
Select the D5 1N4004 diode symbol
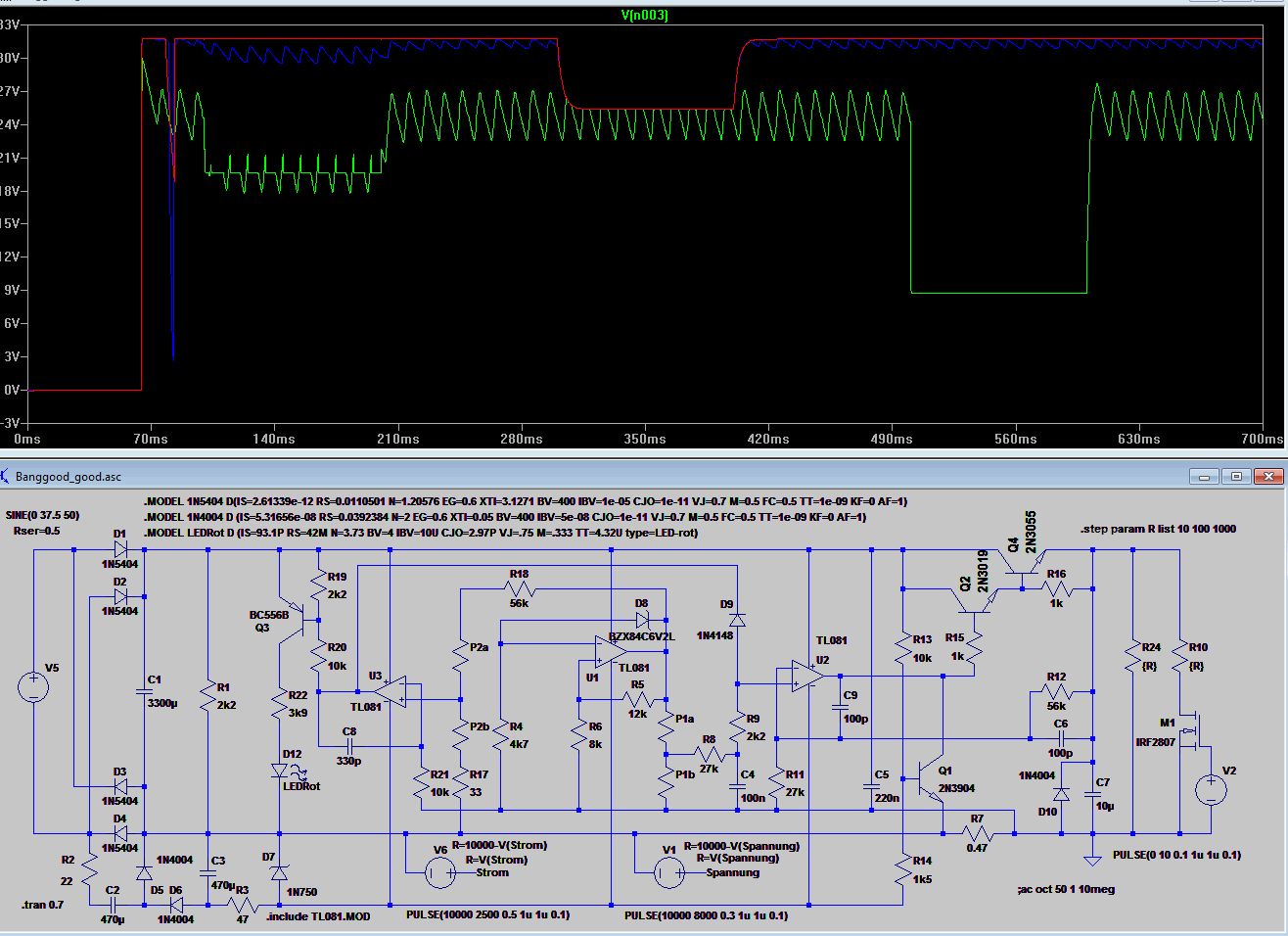click(x=144, y=871)
